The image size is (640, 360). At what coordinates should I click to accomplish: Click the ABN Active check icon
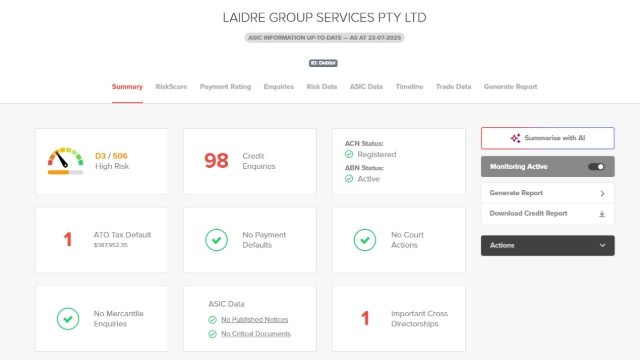349,179
